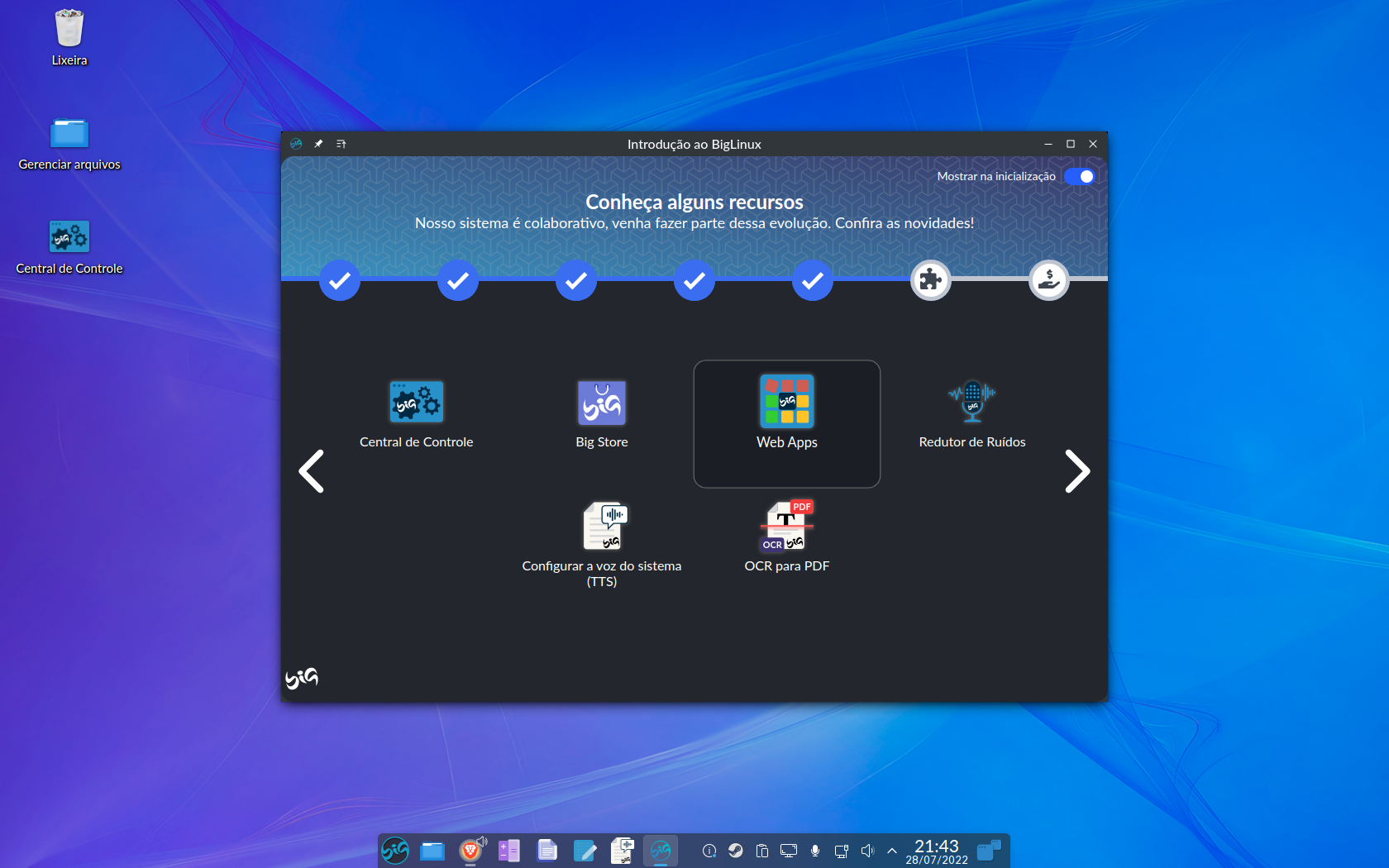The image size is (1389, 868).
Task: Open Lixeira trash on desktop
Action: tap(69, 37)
